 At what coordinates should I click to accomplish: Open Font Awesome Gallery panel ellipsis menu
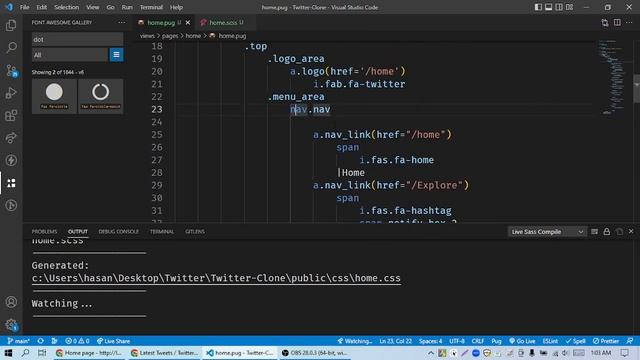coord(122,22)
